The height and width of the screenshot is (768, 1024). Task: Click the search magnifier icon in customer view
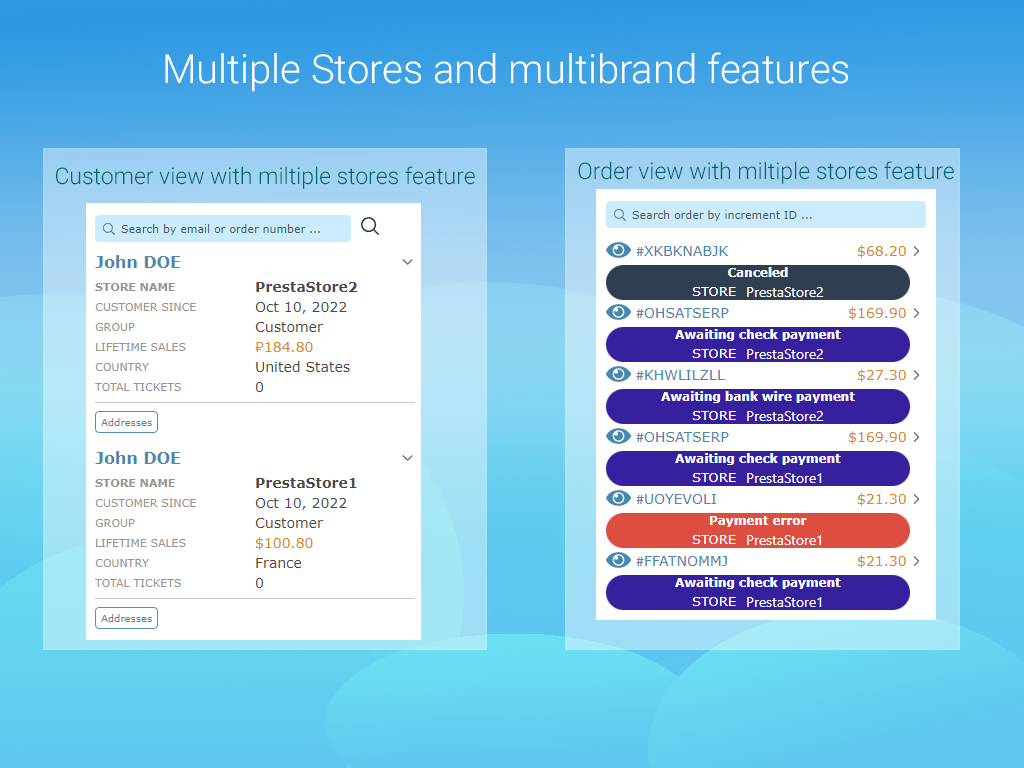click(x=370, y=227)
